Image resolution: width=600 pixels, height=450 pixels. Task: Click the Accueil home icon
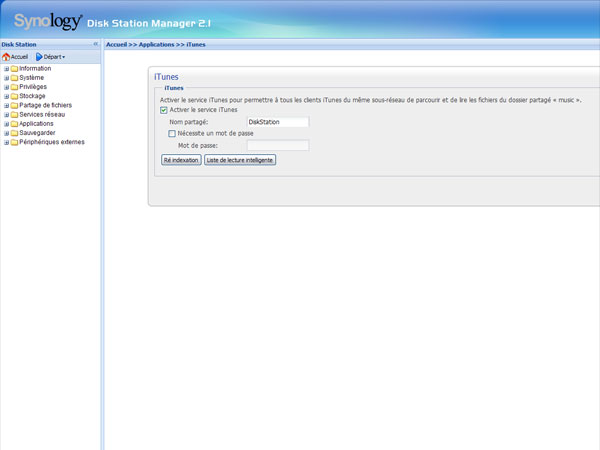tap(6, 57)
